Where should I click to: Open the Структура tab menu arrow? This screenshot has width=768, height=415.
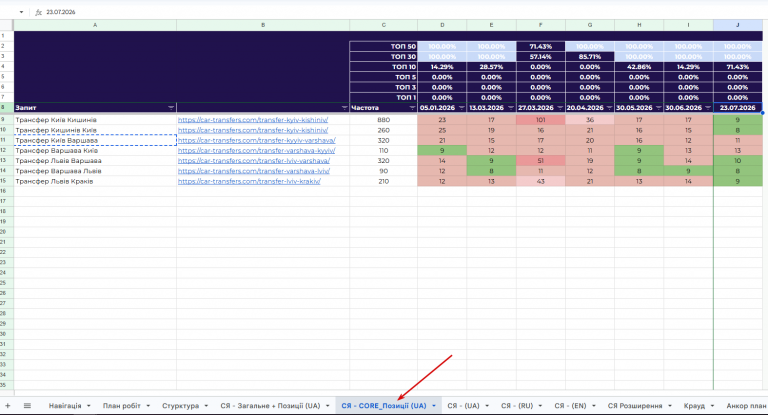coord(206,406)
